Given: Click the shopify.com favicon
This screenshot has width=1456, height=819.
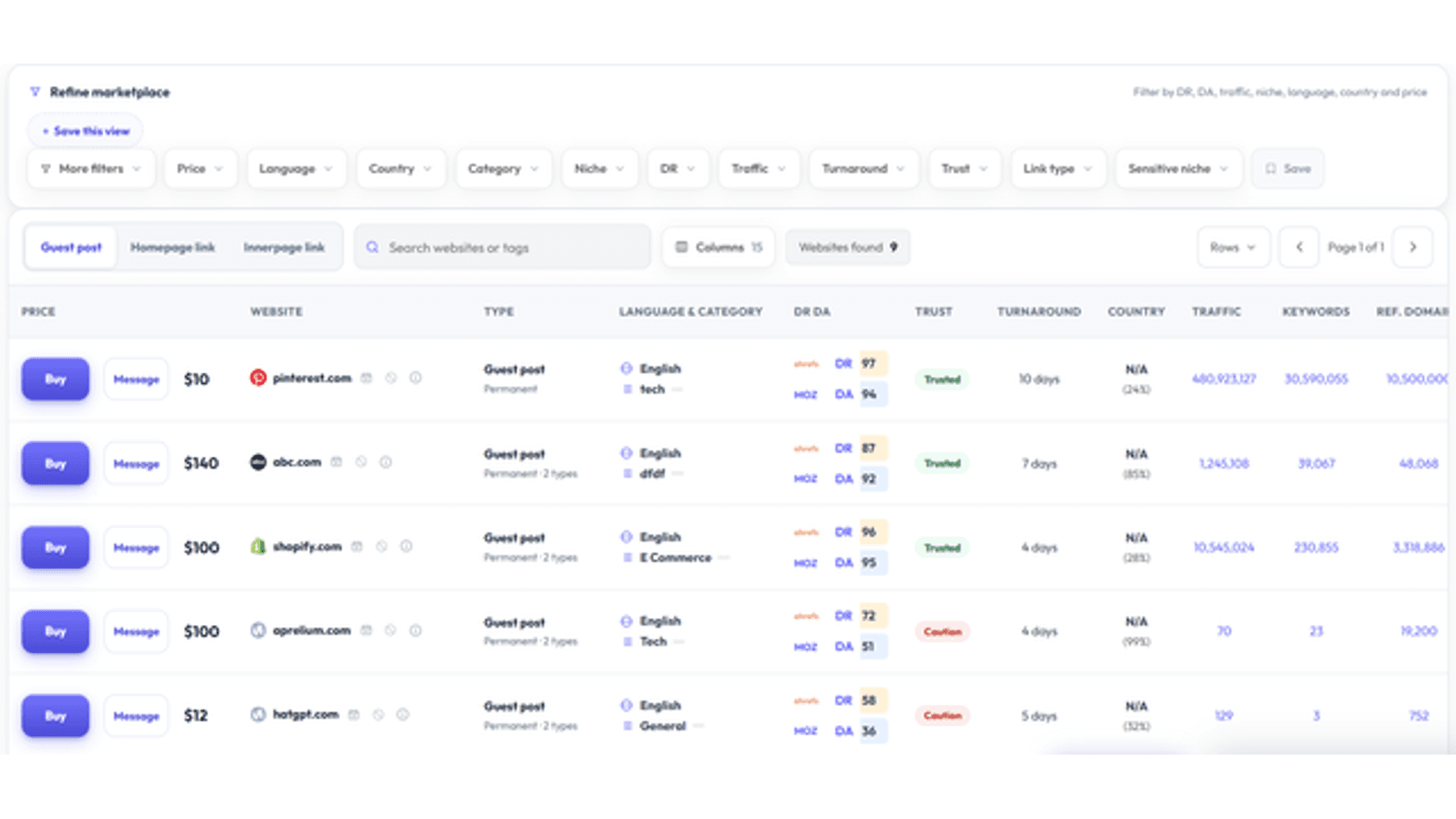Looking at the screenshot, I should 258,547.
